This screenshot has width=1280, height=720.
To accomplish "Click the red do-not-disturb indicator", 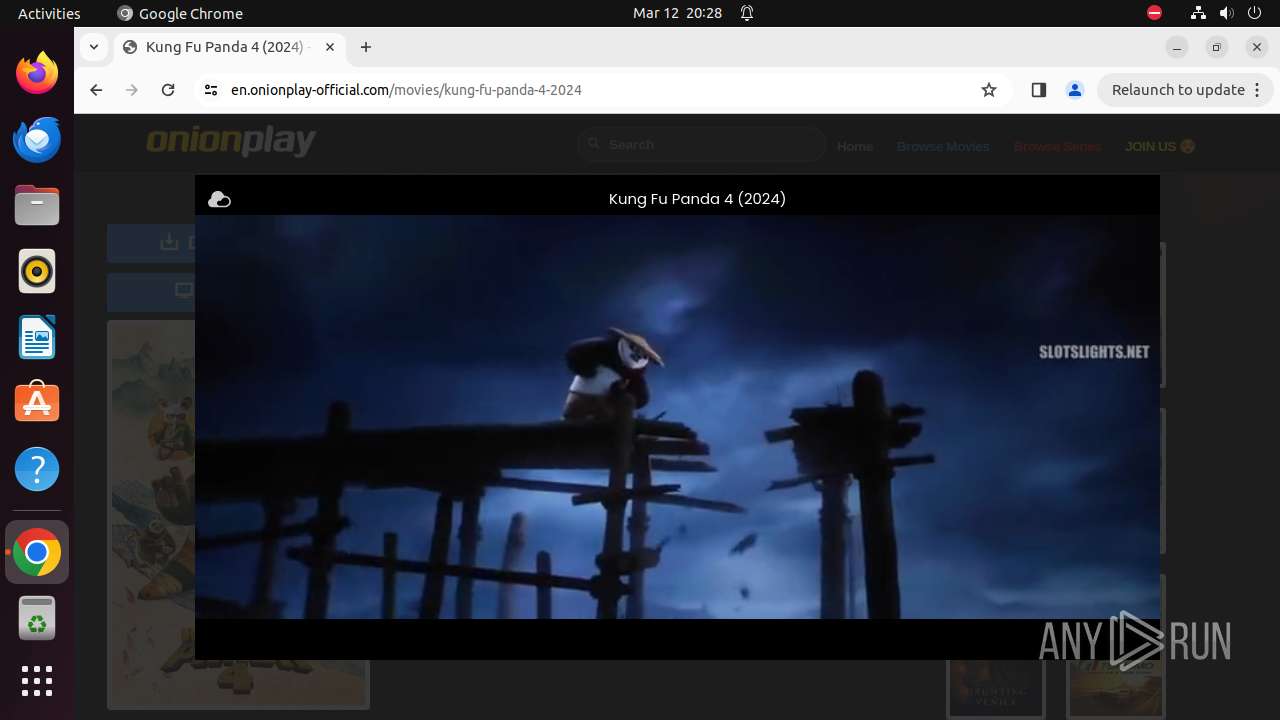I will point(1154,13).
